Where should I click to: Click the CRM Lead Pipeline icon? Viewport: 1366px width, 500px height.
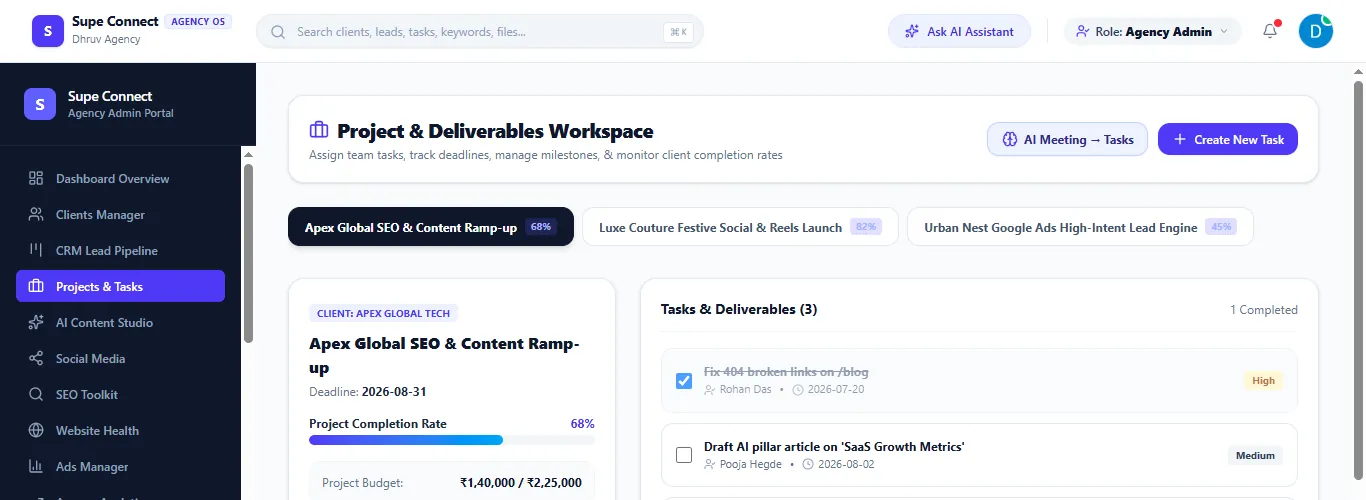click(x=36, y=251)
